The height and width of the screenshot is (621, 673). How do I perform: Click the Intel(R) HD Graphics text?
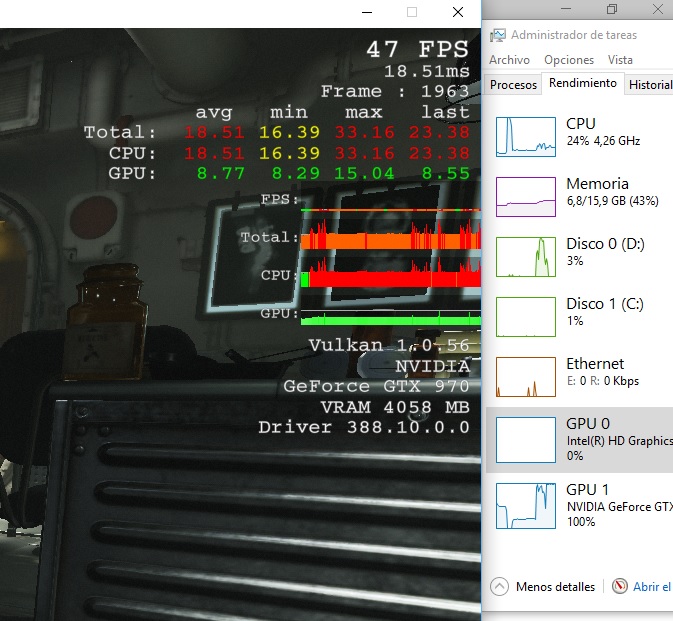[x=619, y=441]
